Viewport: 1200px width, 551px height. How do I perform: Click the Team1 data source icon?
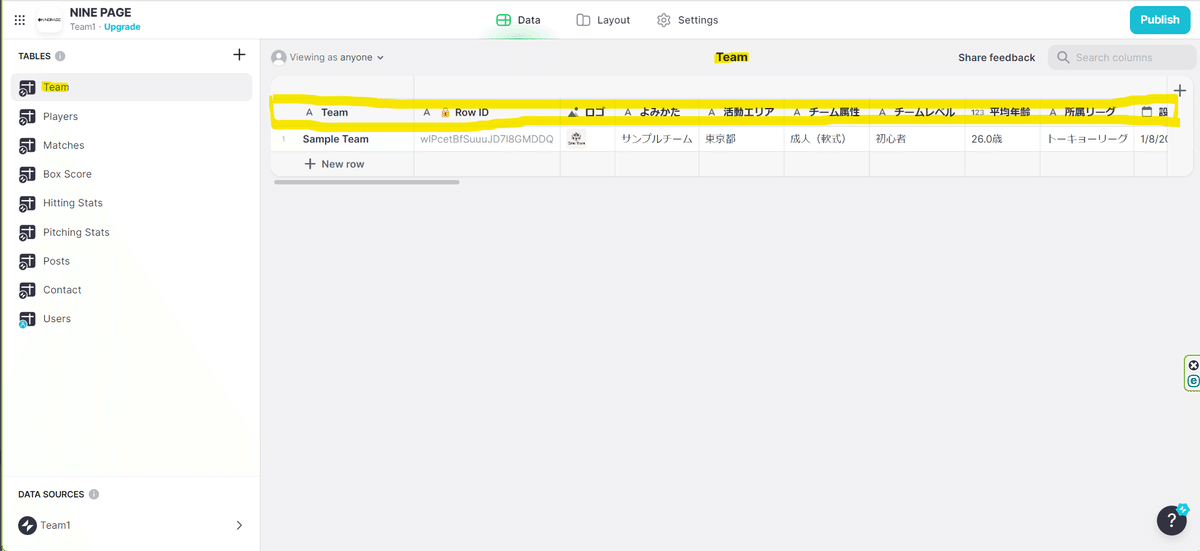(x=27, y=525)
